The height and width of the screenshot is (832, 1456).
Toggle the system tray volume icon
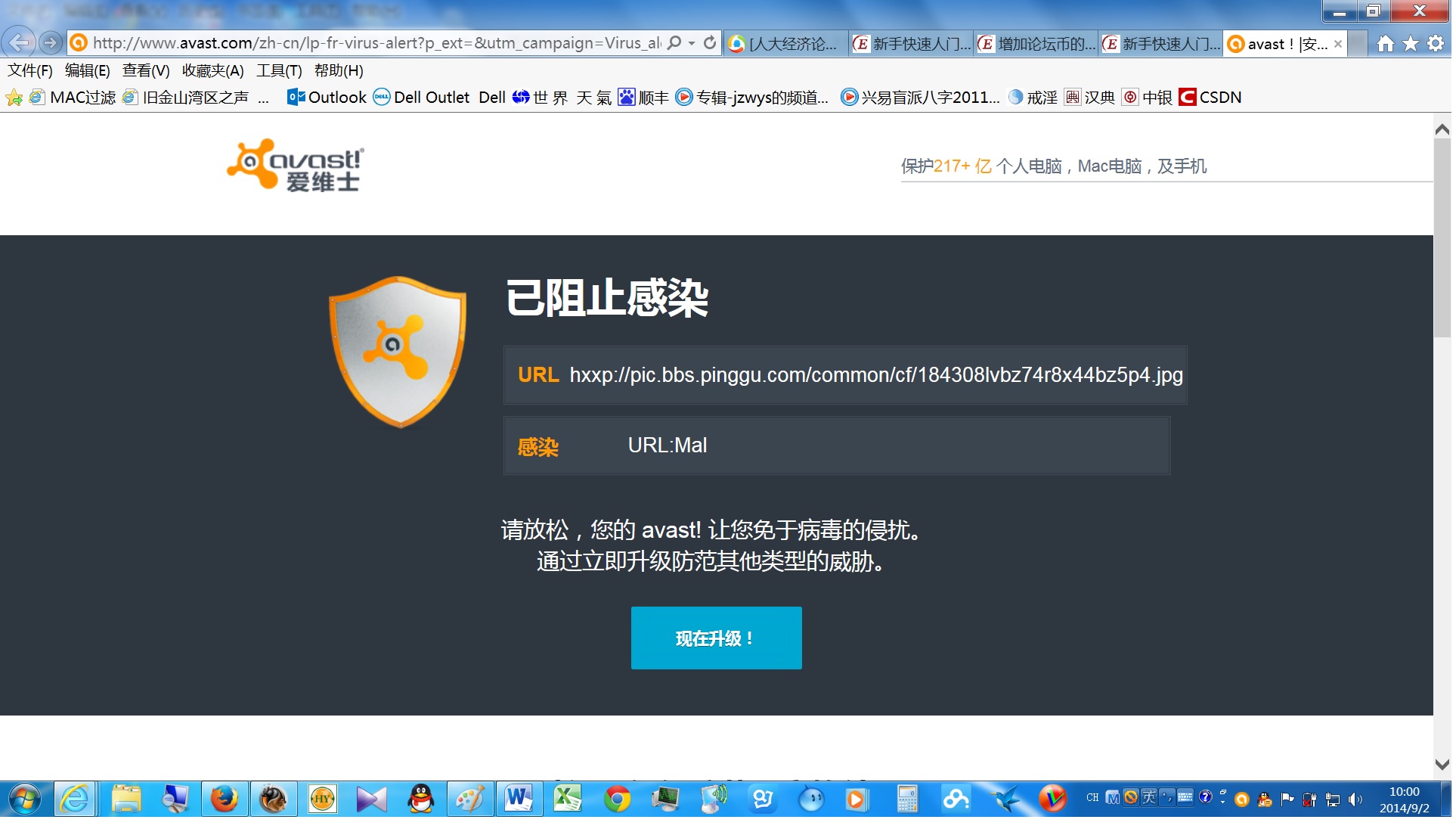[1355, 799]
